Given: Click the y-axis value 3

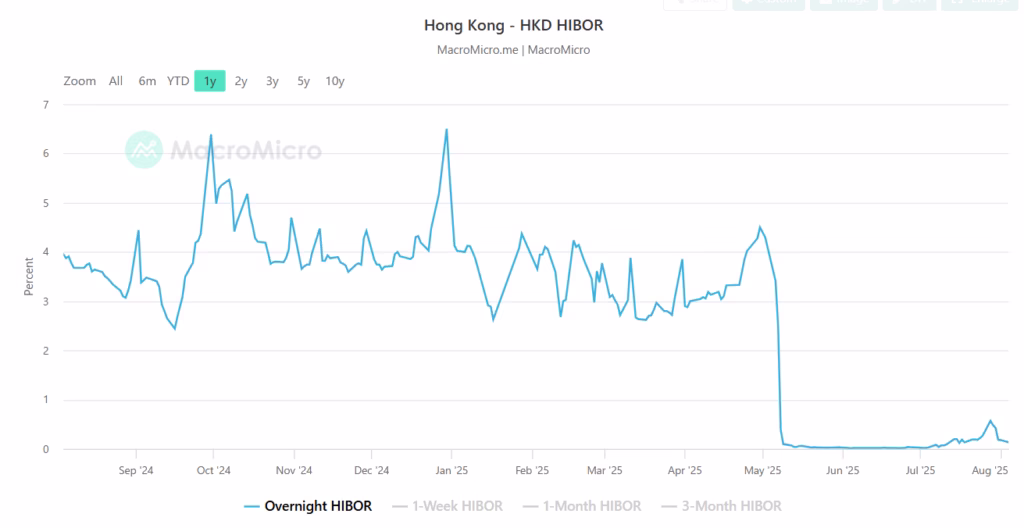Looking at the screenshot, I should coord(46,301).
